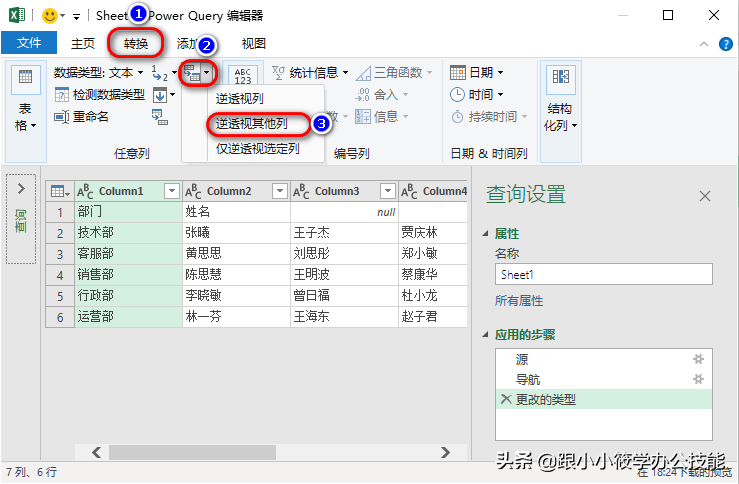
Task: Select the 源 applied step
Action: (x=603, y=360)
